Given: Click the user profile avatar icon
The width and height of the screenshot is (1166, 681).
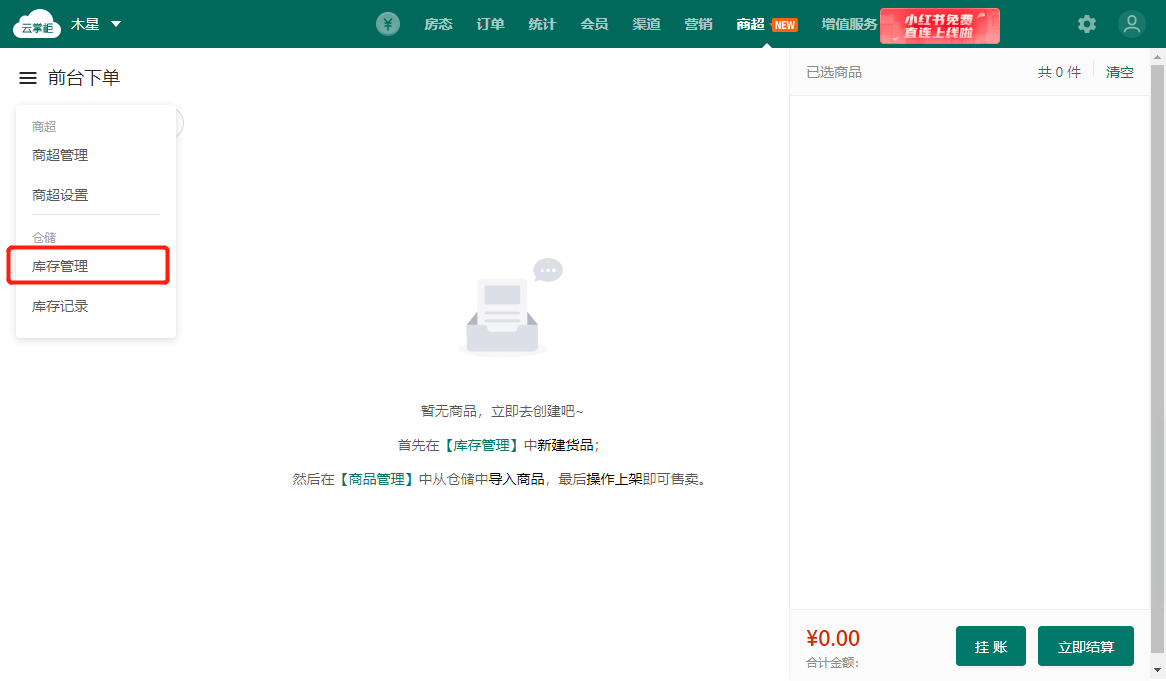Looking at the screenshot, I should click(1132, 24).
